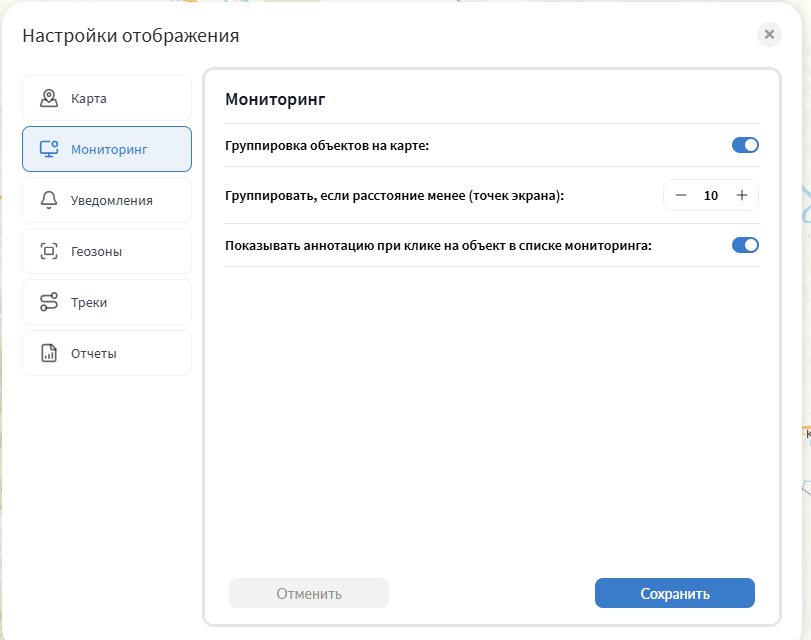Click label Группировать, если расстояние менее
811x640 pixels.
(394, 196)
